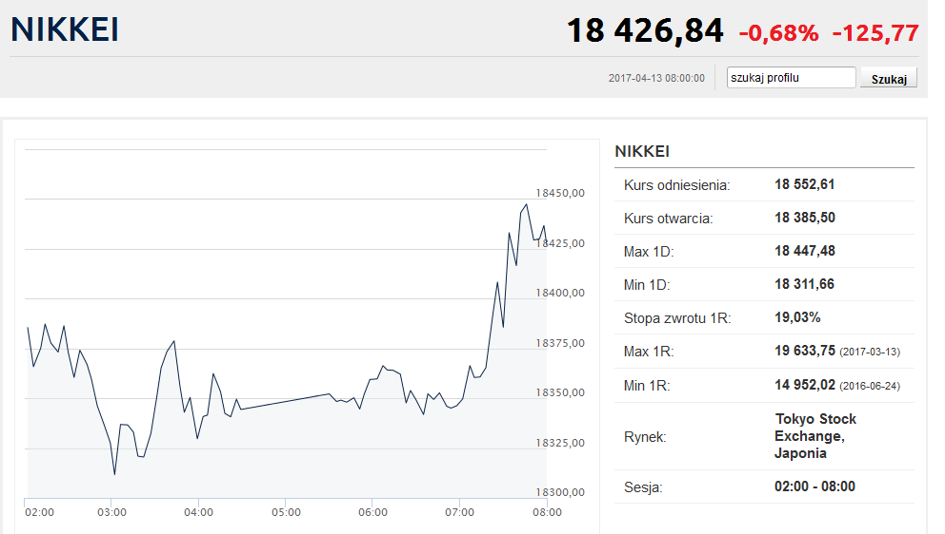Image resolution: width=945 pixels, height=534 pixels.
Task: Click the -0,68% change percentage
Action: (x=779, y=33)
